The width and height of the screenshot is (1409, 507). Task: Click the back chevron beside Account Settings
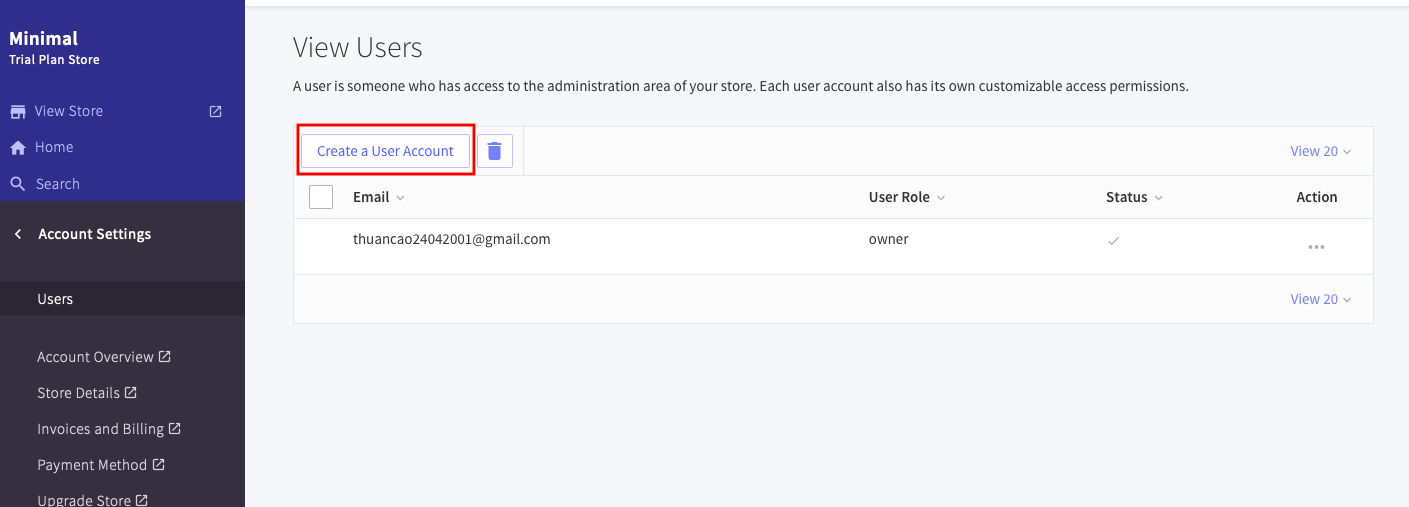click(x=18, y=234)
